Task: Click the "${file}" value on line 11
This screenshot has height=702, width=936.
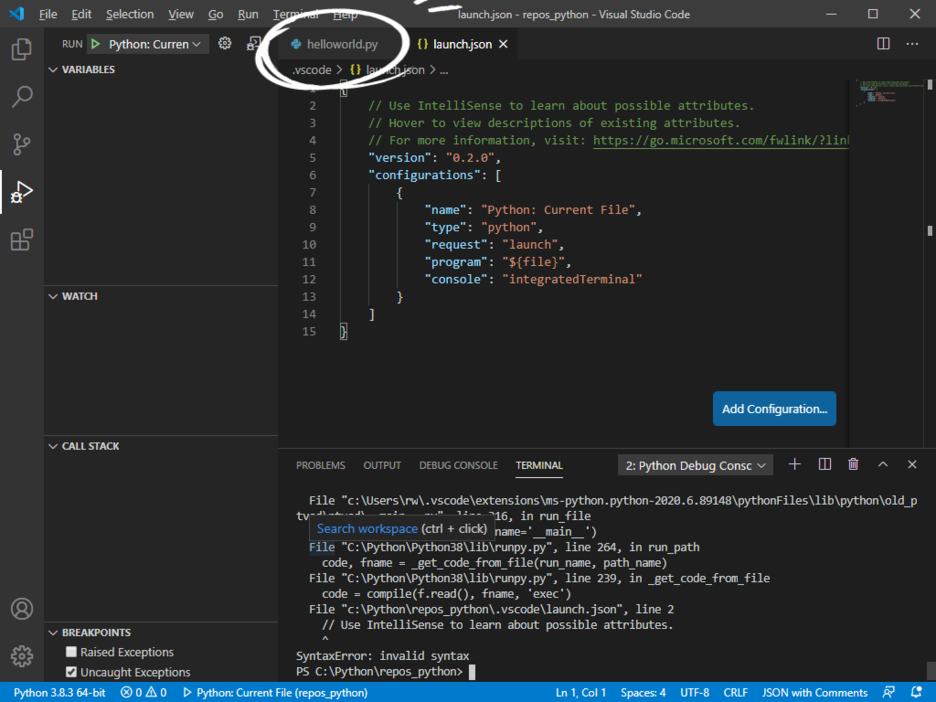Action: click(x=533, y=262)
